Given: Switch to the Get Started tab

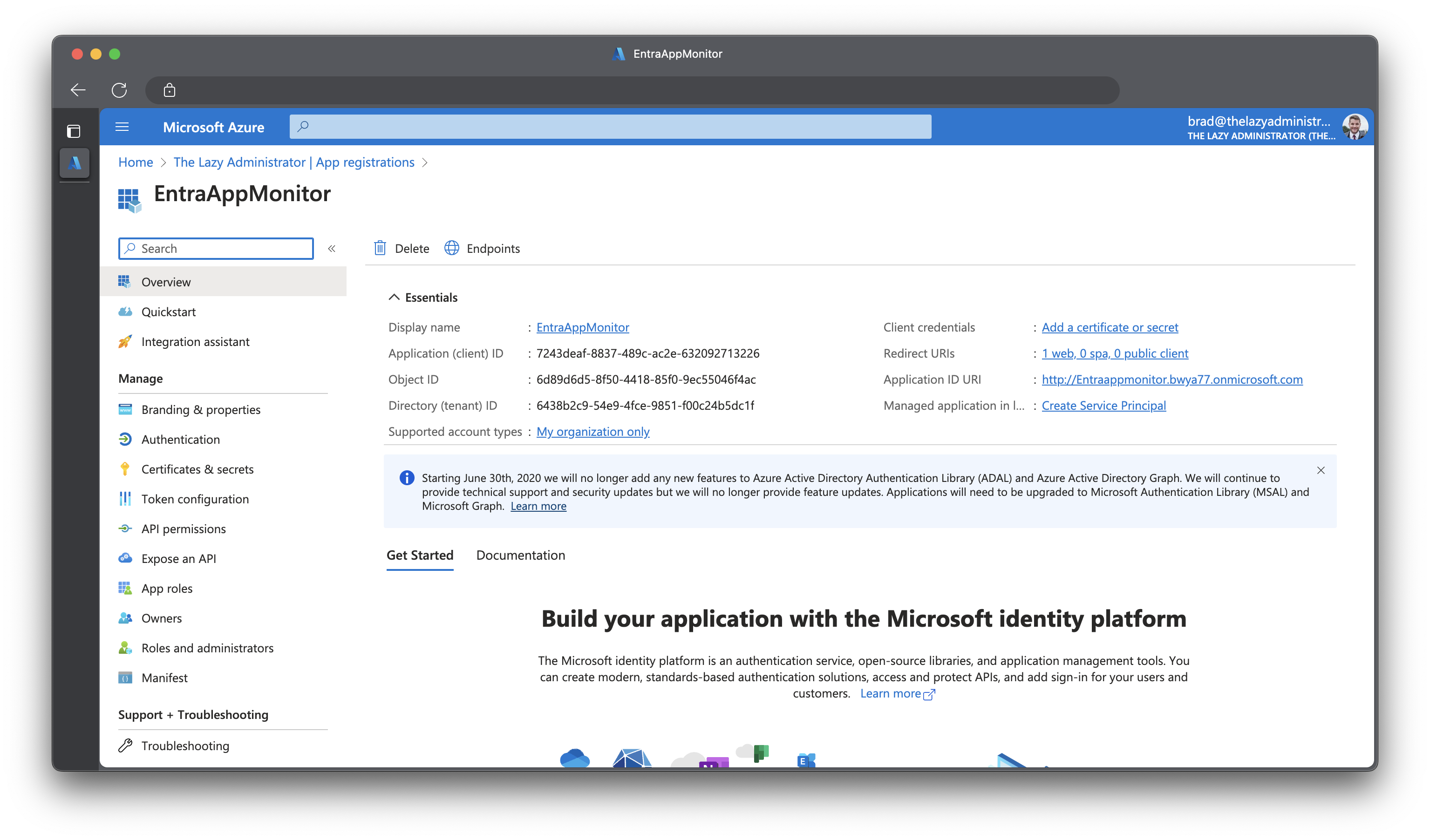Looking at the screenshot, I should click(420, 555).
